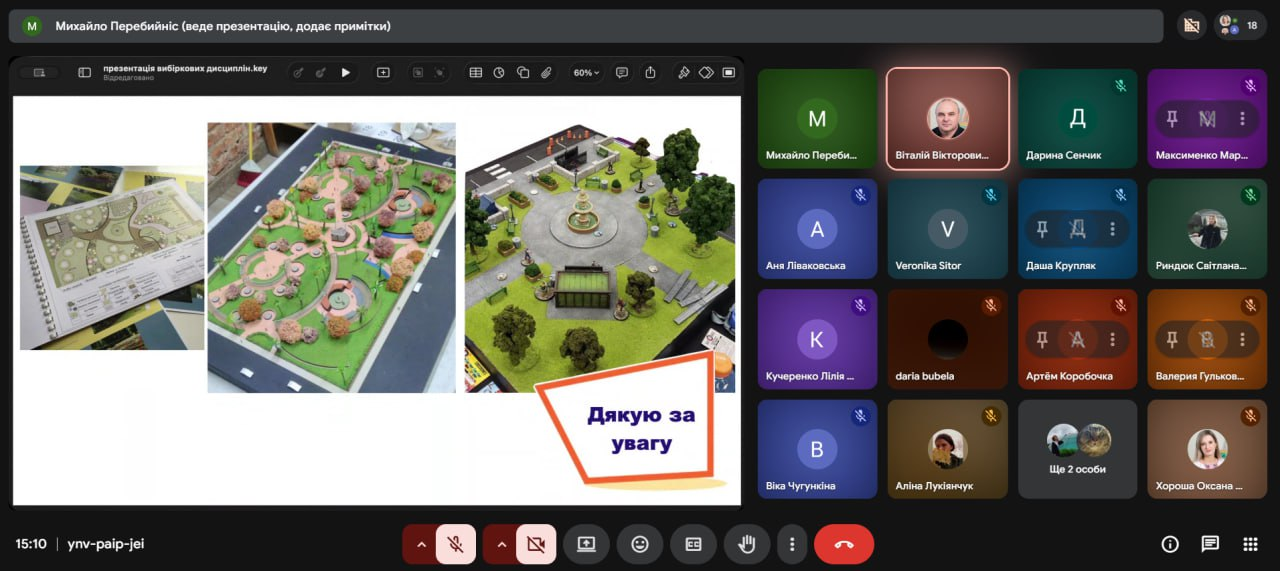This screenshot has width=1280, height=571.
Task: Open the activities grid icon
Action: [1250, 544]
